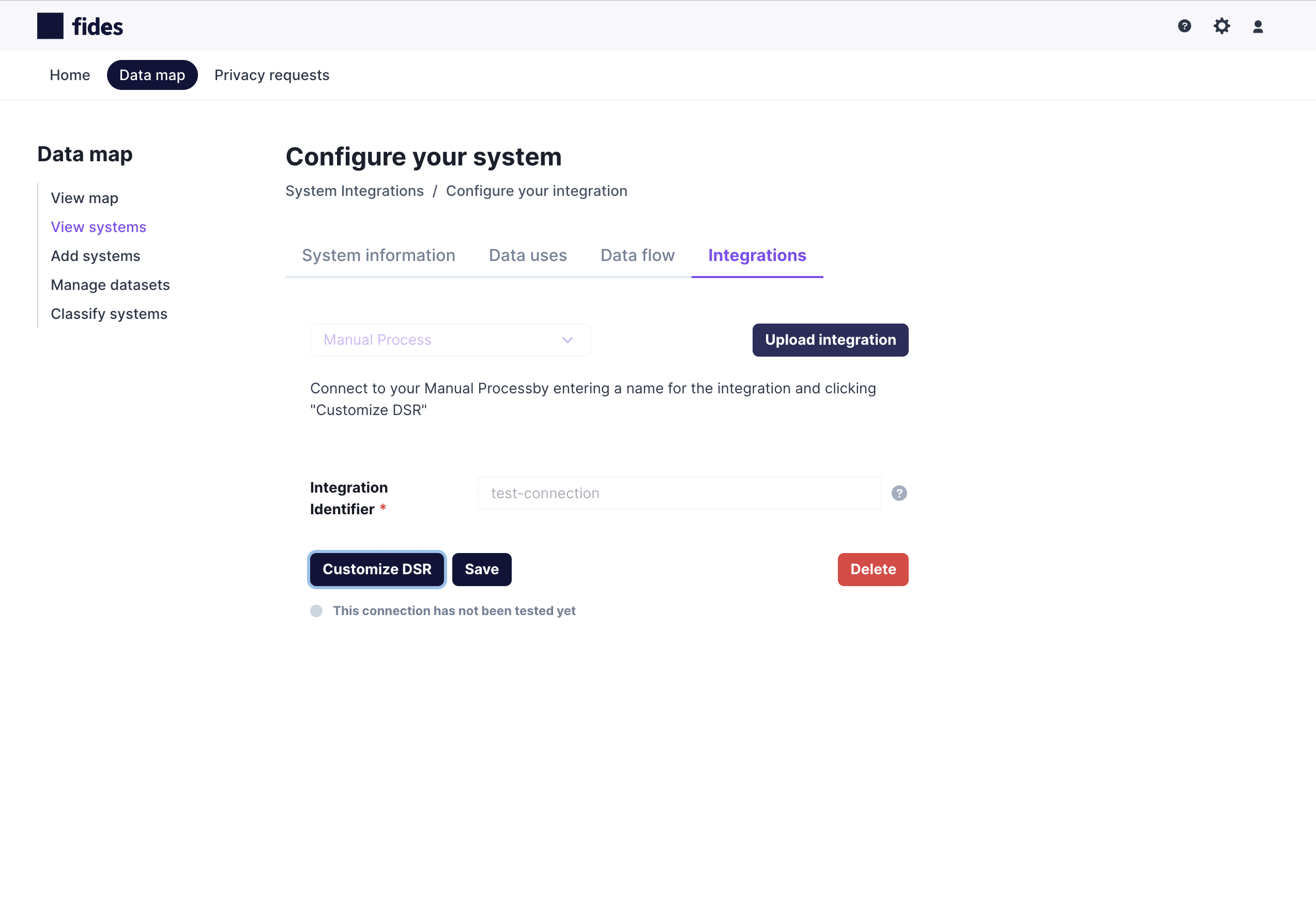Click the settings gear icon
The width and height of the screenshot is (1316, 920).
click(x=1222, y=27)
